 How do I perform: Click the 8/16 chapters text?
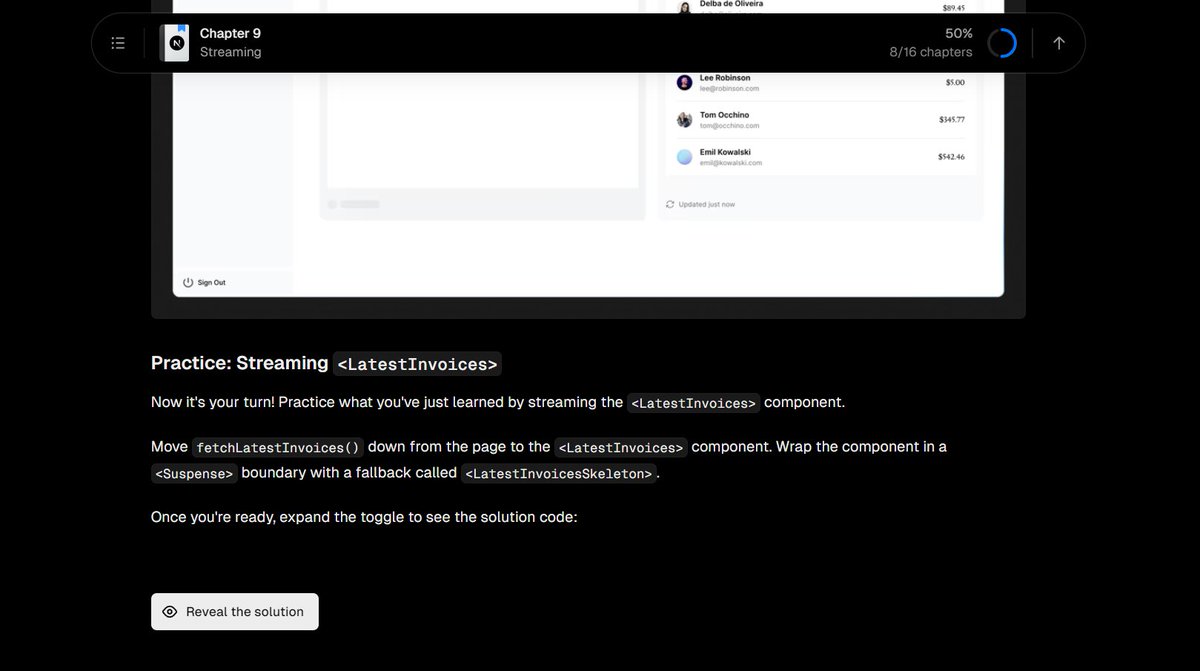[x=931, y=52]
